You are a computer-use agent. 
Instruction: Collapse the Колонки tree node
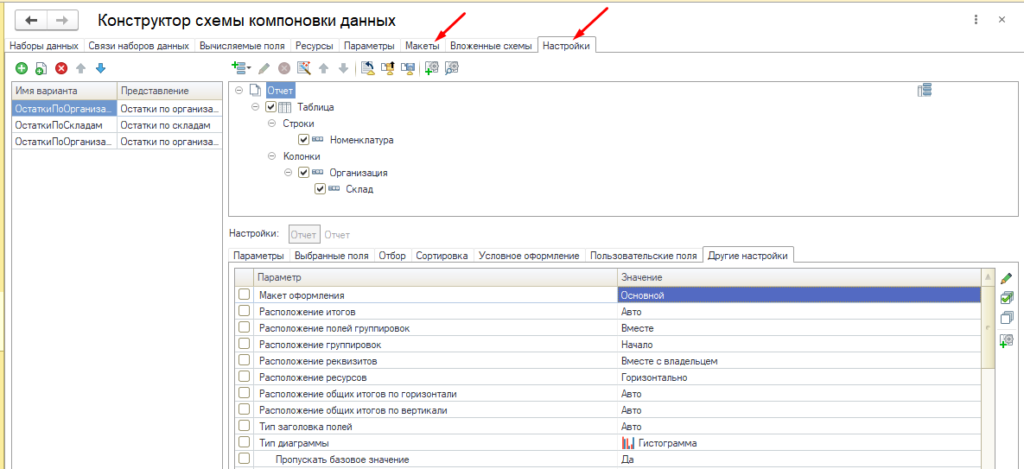pos(272,157)
